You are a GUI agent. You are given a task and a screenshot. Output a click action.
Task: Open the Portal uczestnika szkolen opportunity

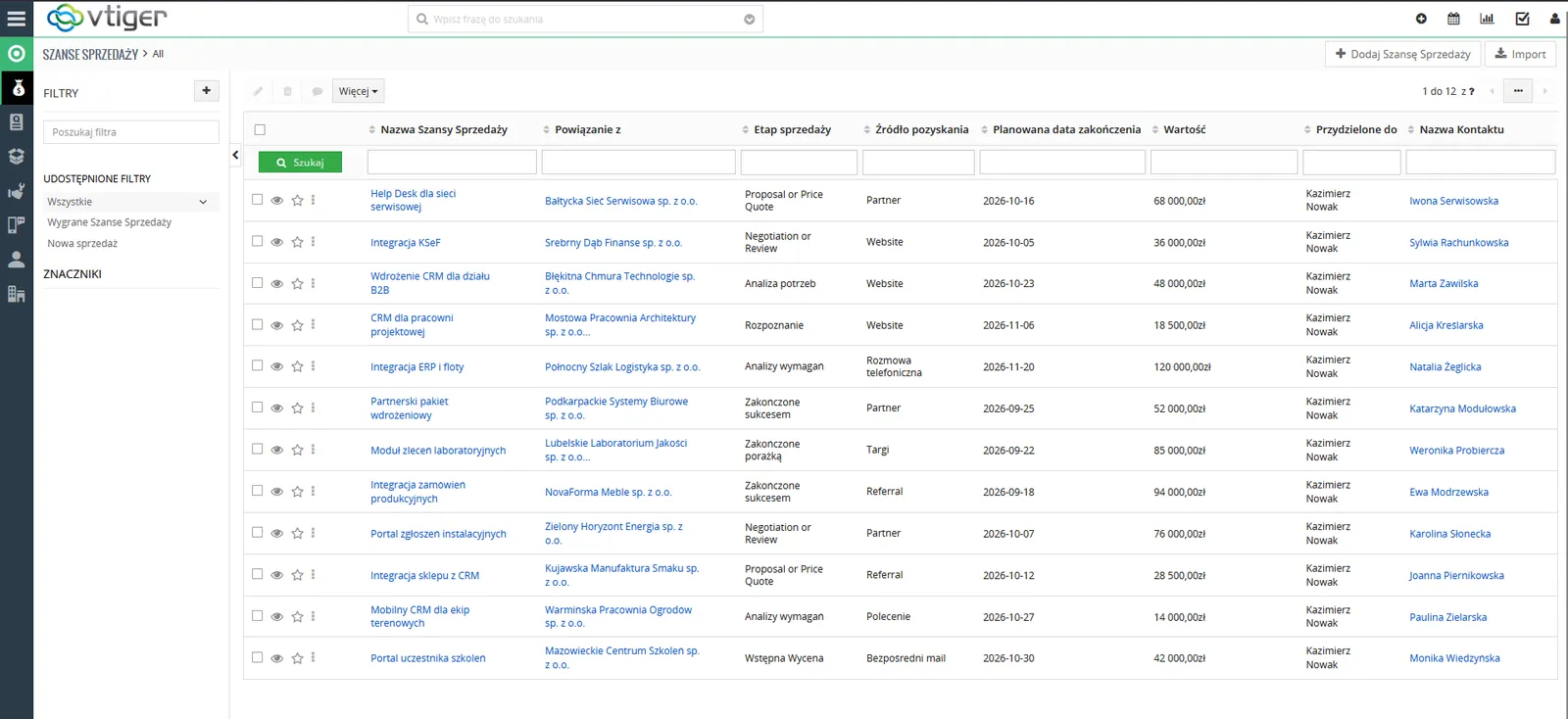tap(428, 658)
